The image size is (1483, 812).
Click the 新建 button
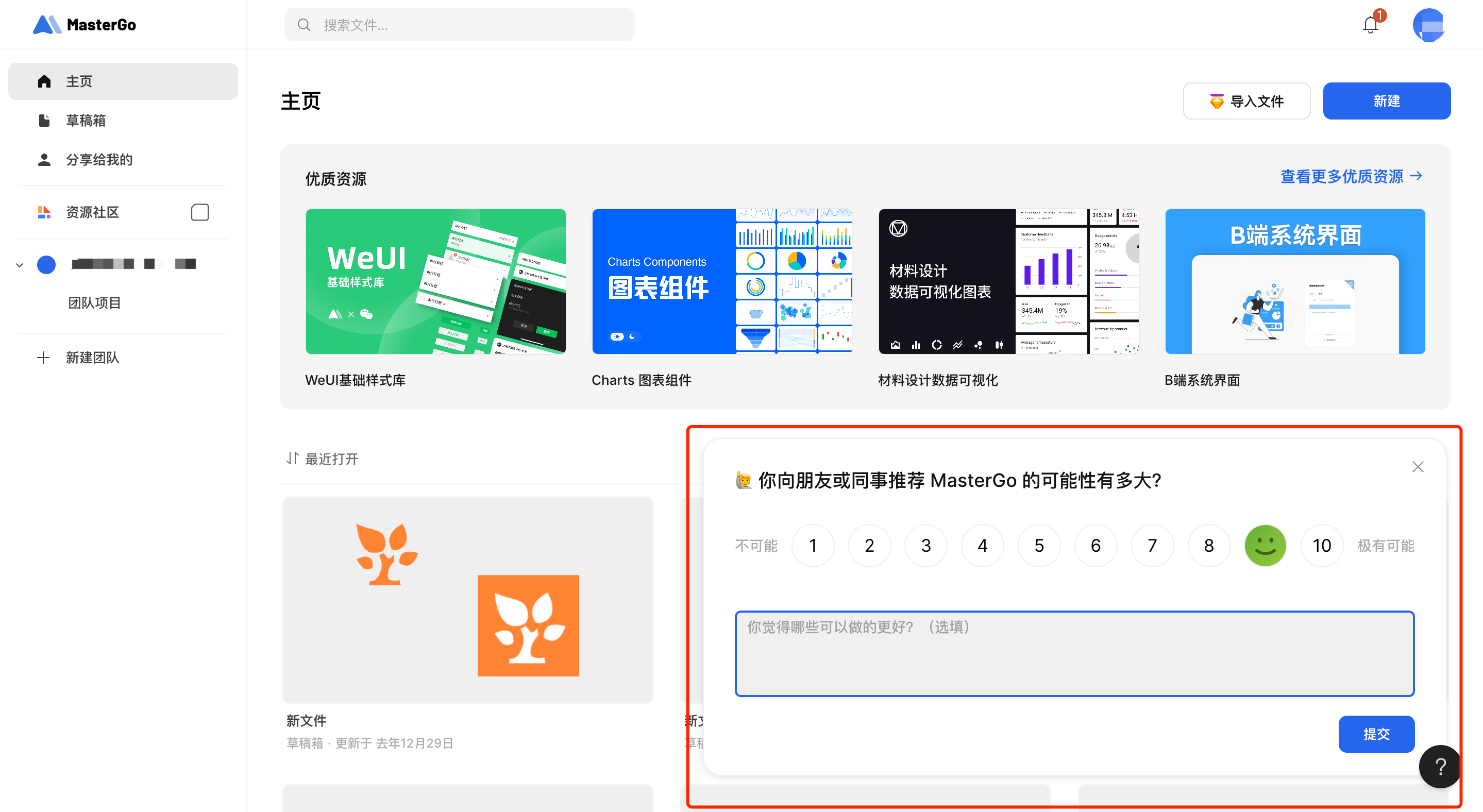[1386, 100]
